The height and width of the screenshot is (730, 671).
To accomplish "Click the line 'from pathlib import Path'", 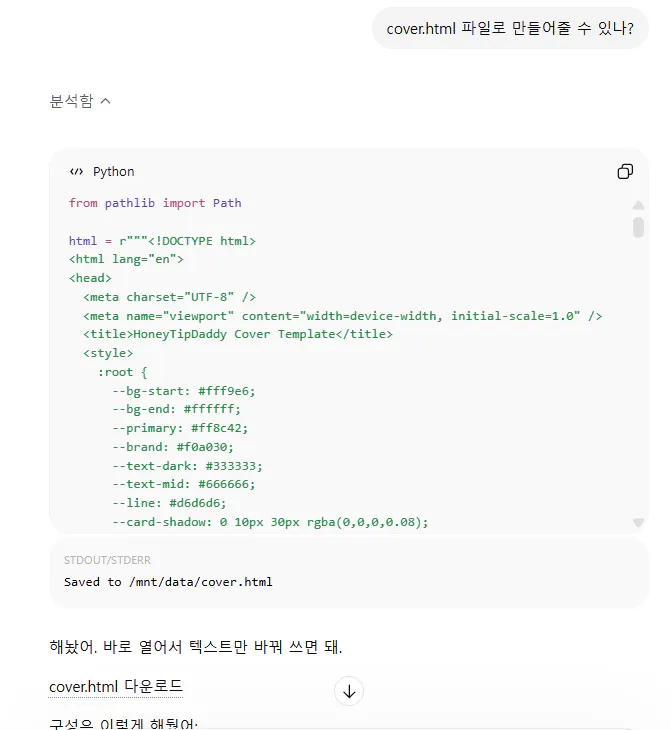I will coord(155,203).
